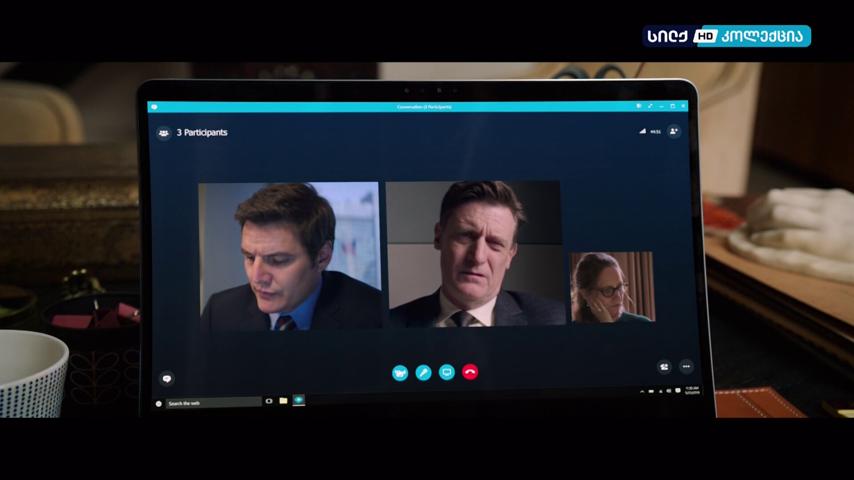Select the center man's video feed
Image resolution: width=854 pixels, height=480 pixels.
(474, 254)
